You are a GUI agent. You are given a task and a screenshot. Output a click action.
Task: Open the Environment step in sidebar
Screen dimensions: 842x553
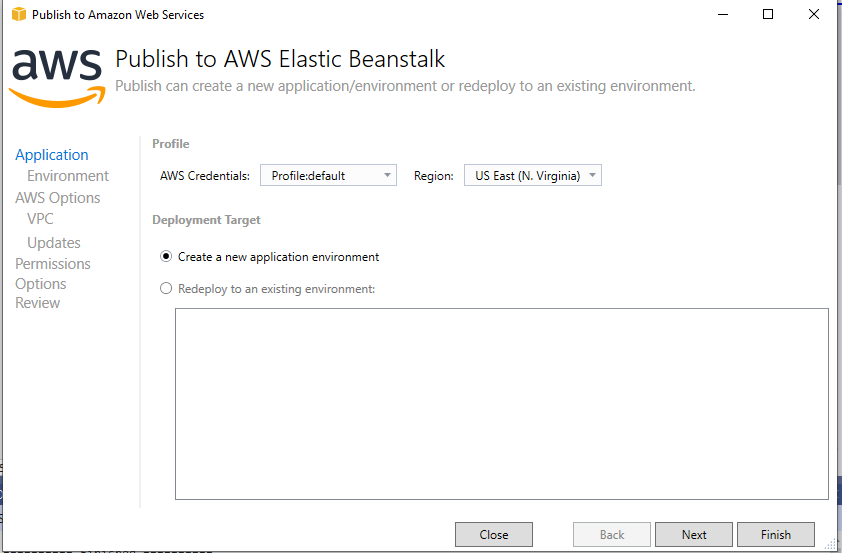pos(68,176)
